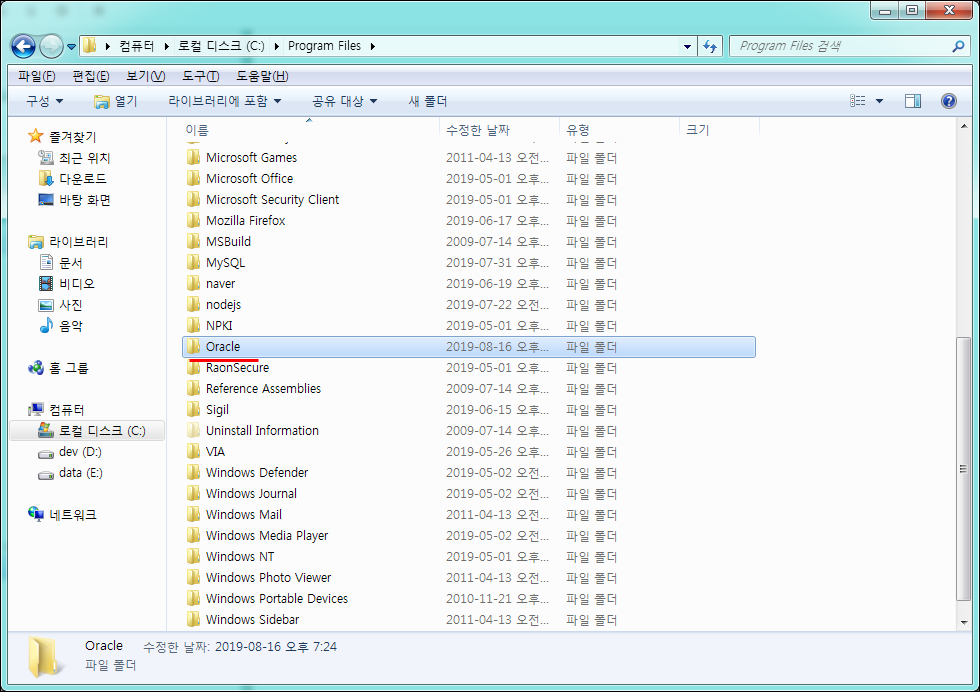980x692 pixels.
Task: Click 컴퓨터 in the address breadcrumb
Action: coord(136,46)
